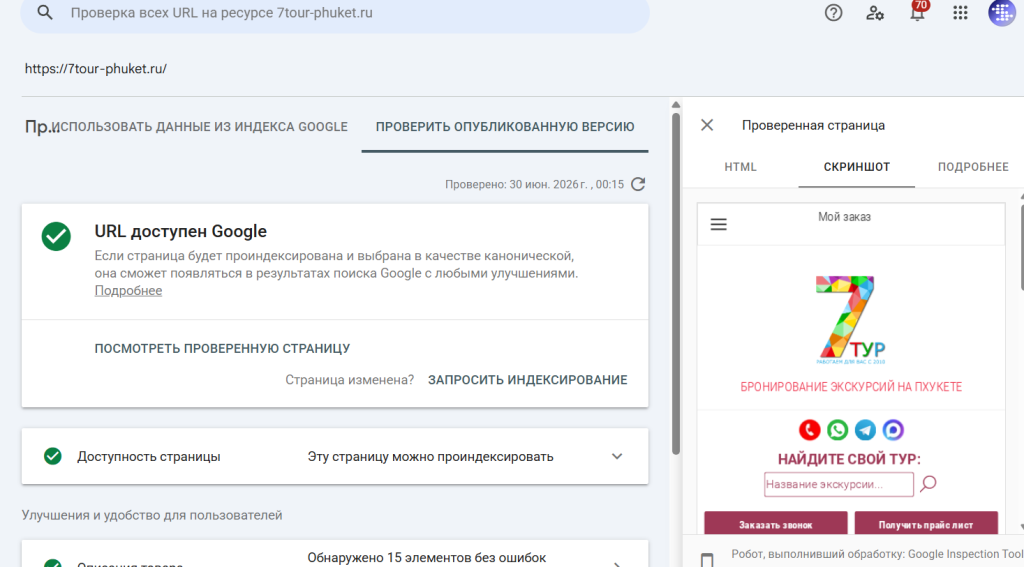Open the Google apps grid
The image size is (1024, 567).
960,12
